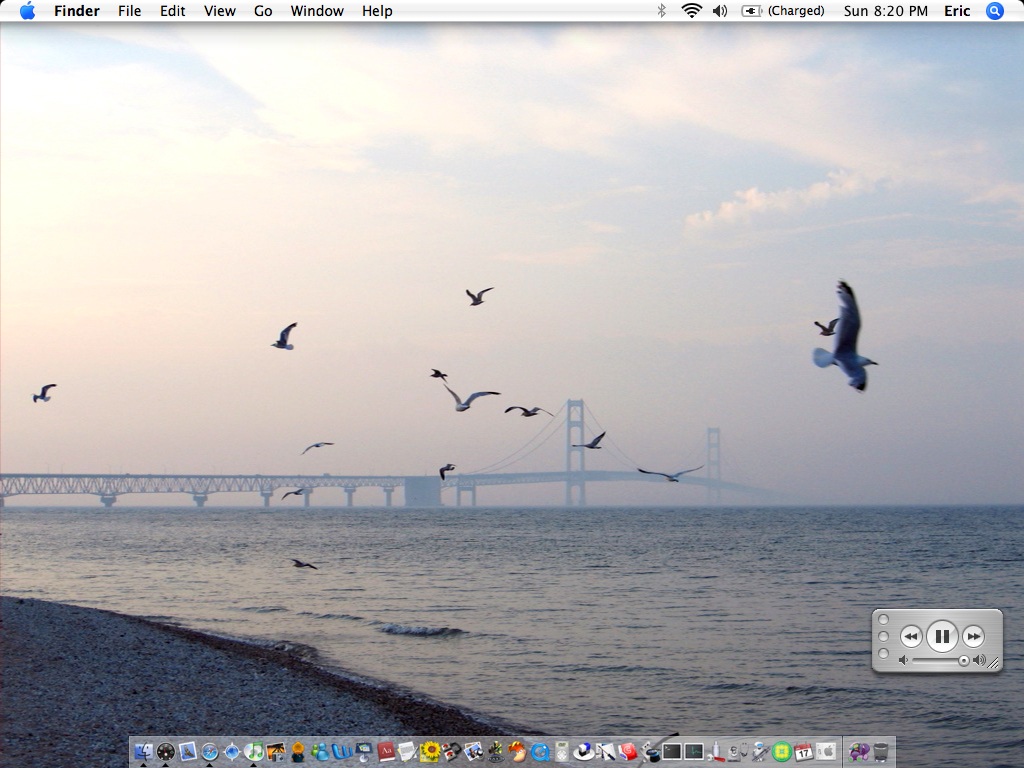Pause playback in the iTunes mini player
1024x768 pixels.
tap(942, 636)
